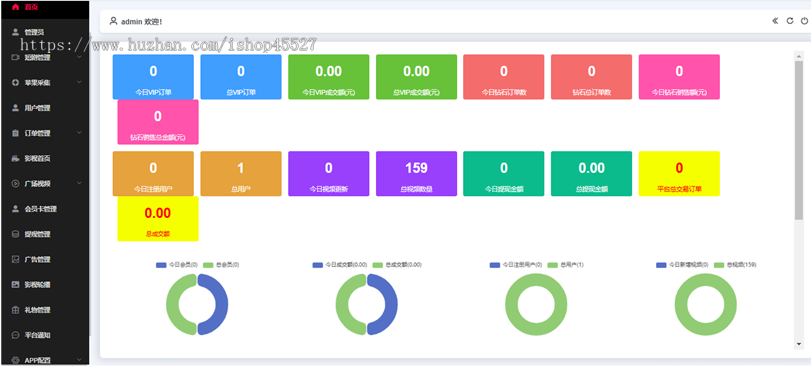
Task: Click the 总VIP成交额(元) green card
Action: pos(416,77)
